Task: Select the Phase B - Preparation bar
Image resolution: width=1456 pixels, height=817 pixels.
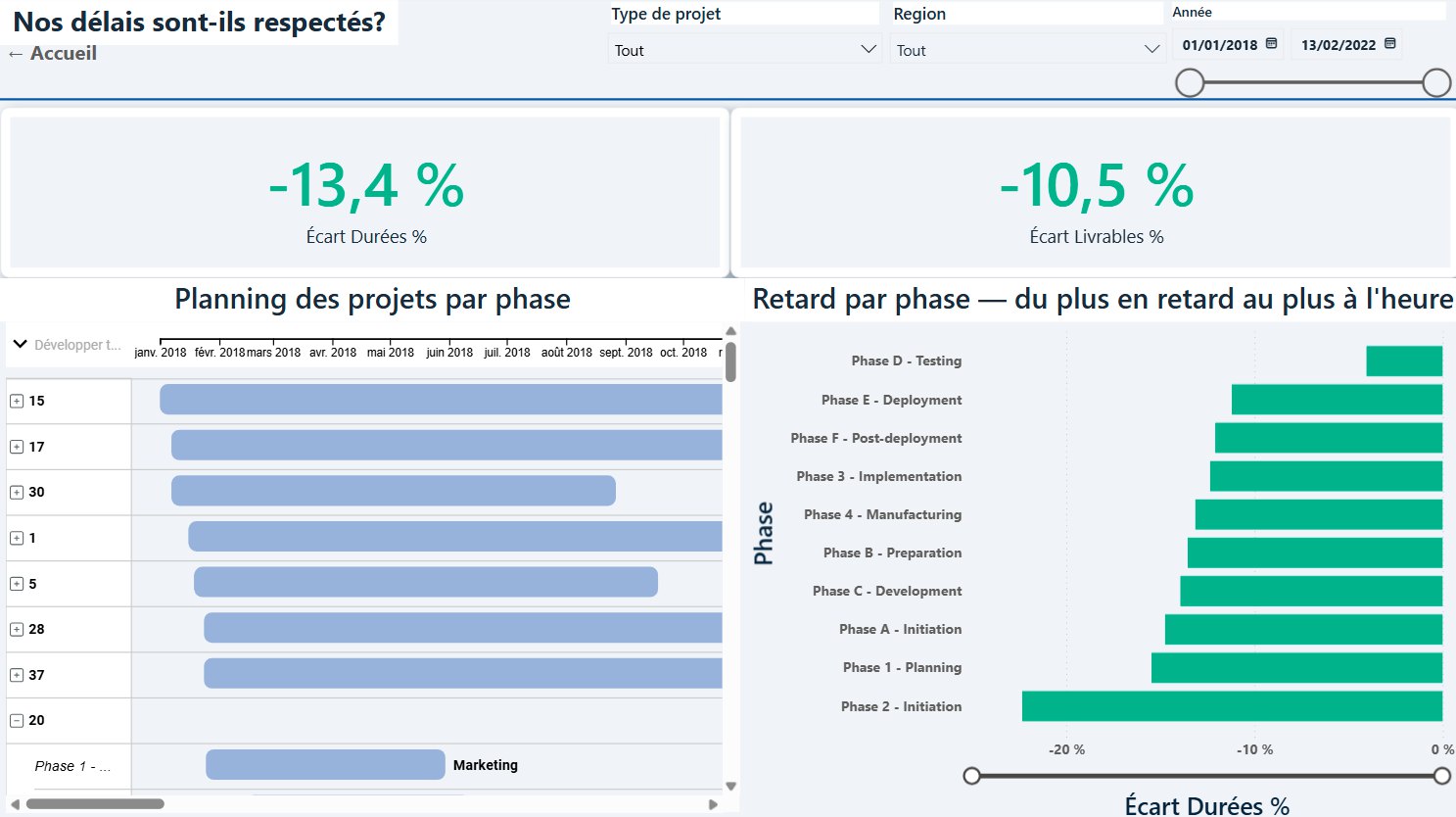Action: [1315, 553]
